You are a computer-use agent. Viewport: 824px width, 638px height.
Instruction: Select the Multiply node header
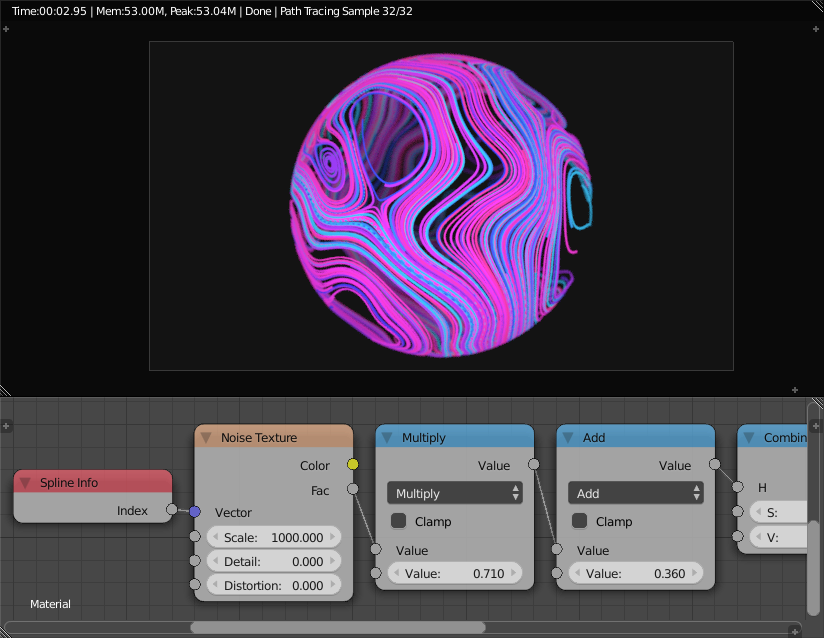pos(455,437)
